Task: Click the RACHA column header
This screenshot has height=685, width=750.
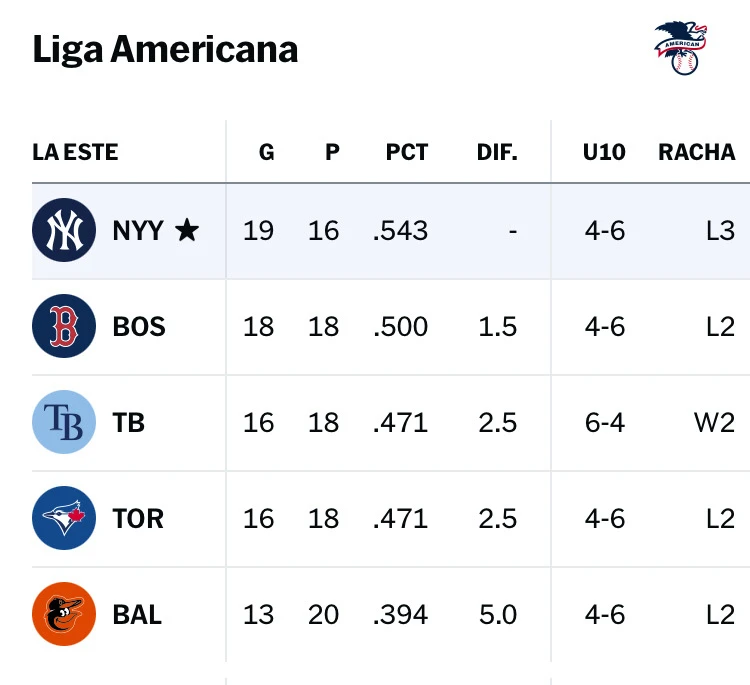Action: (x=696, y=152)
